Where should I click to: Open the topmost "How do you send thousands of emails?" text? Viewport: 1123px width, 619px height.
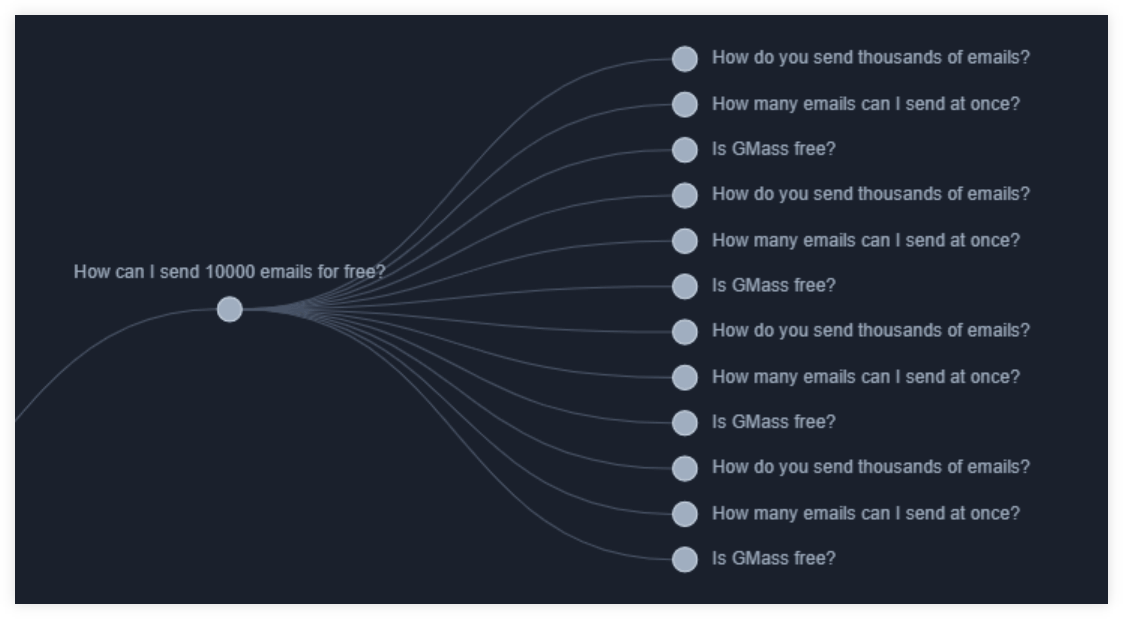(x=871, y=57)
